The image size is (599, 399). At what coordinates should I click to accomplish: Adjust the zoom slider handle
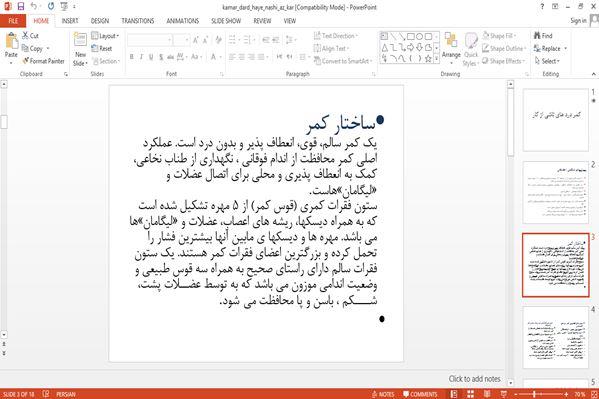point(534,394)
